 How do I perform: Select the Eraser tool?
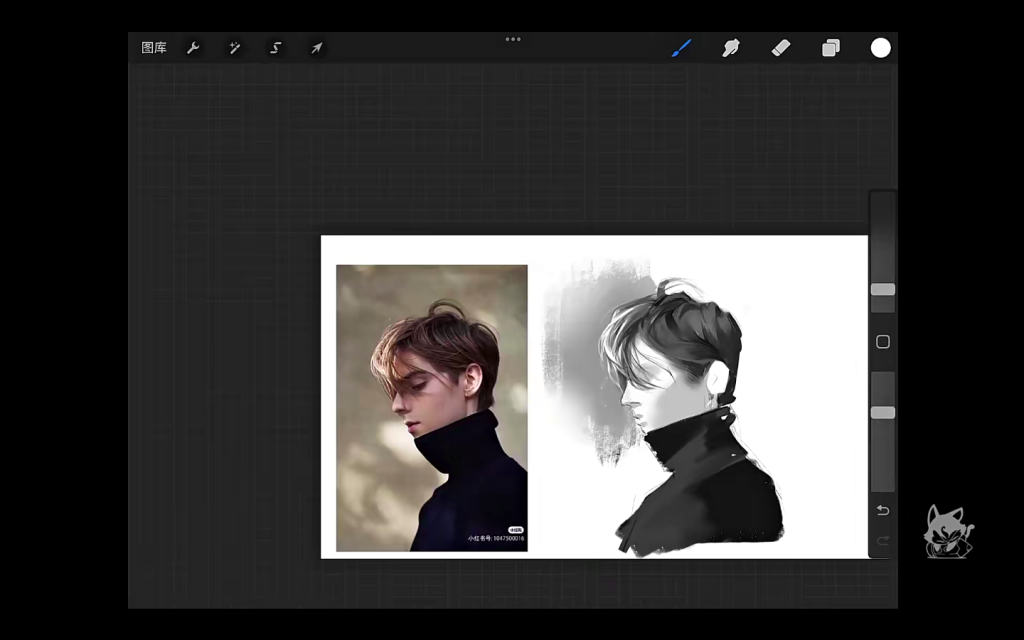coord(781,48)
